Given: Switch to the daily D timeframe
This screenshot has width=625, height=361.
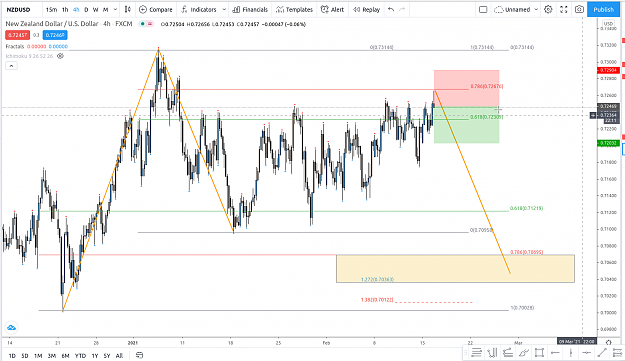Looking at the screenshot, I should pos(86,10).
